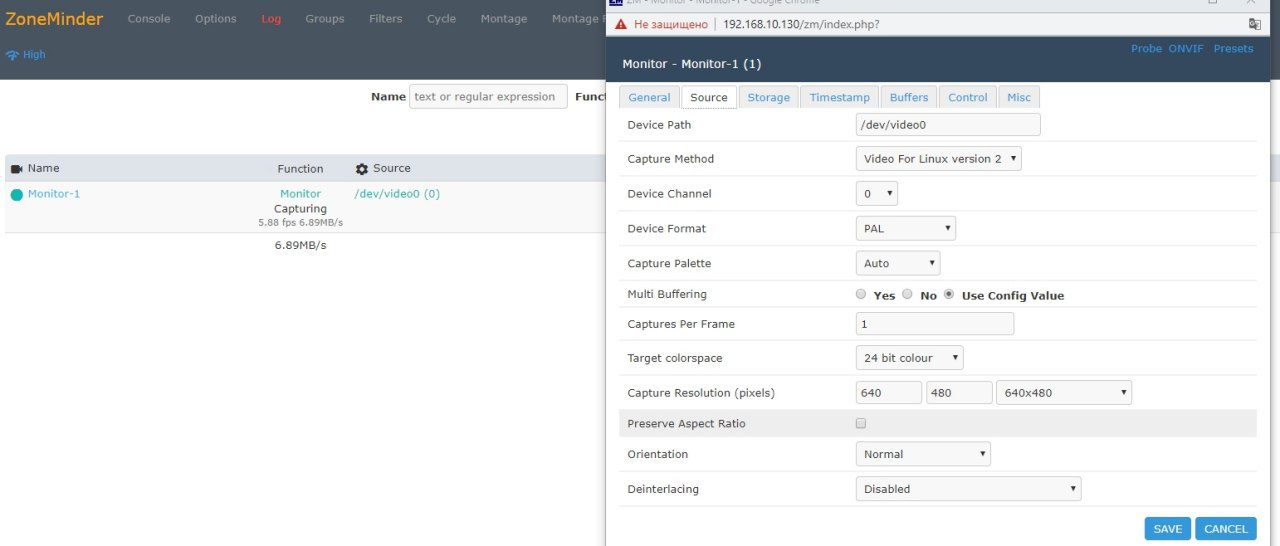
Task: Open the Orientation dropdown
Action: (x=923, y=454)
